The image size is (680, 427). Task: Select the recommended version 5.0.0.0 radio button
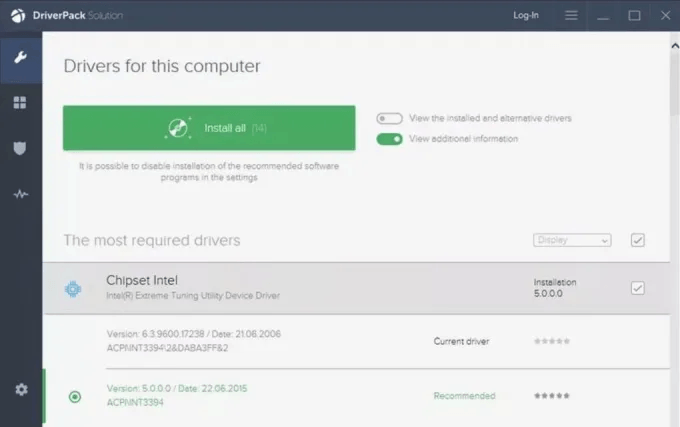click(x=75, y=397)
